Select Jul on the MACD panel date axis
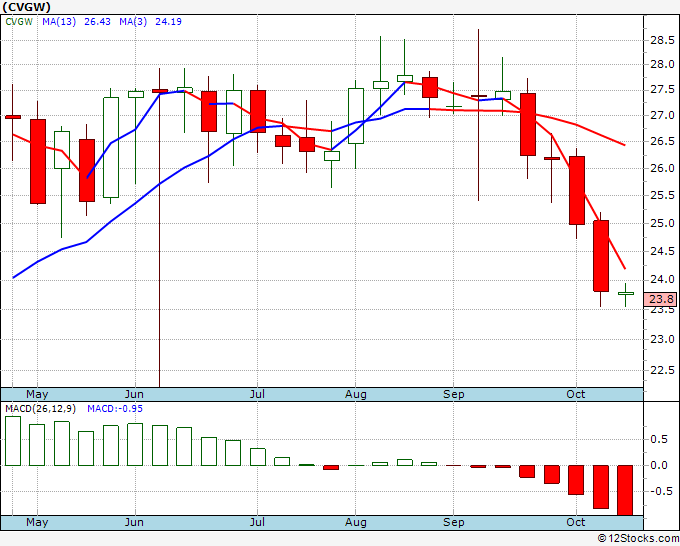 tap(257, 522)
